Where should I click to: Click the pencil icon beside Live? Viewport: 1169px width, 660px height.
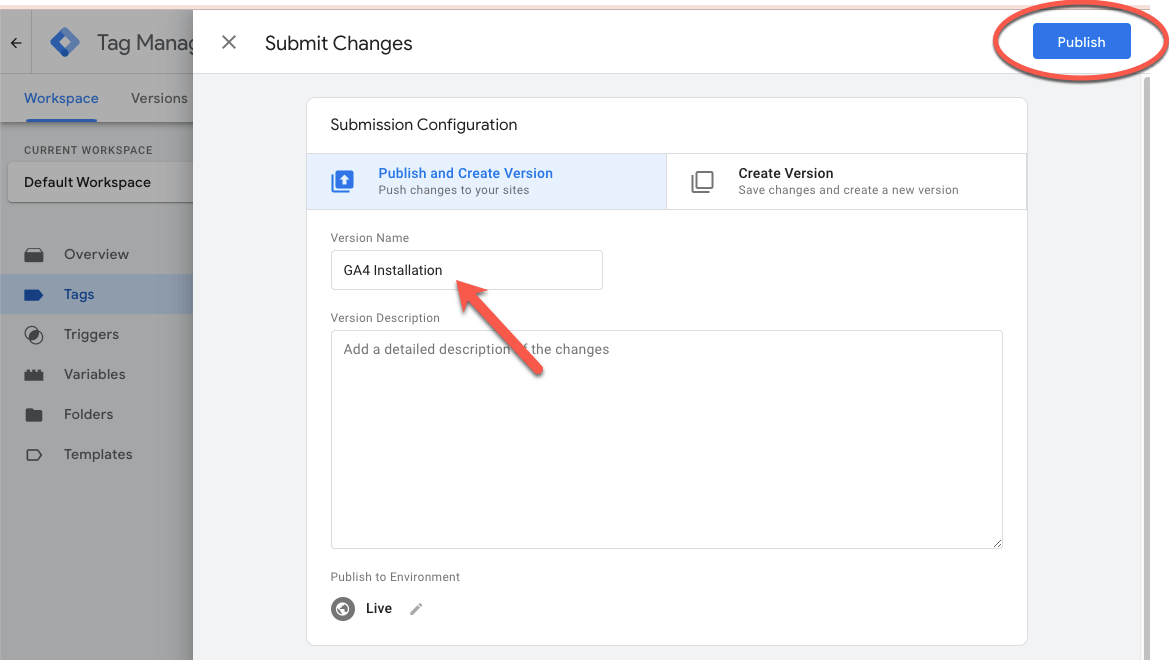(416, 608)
